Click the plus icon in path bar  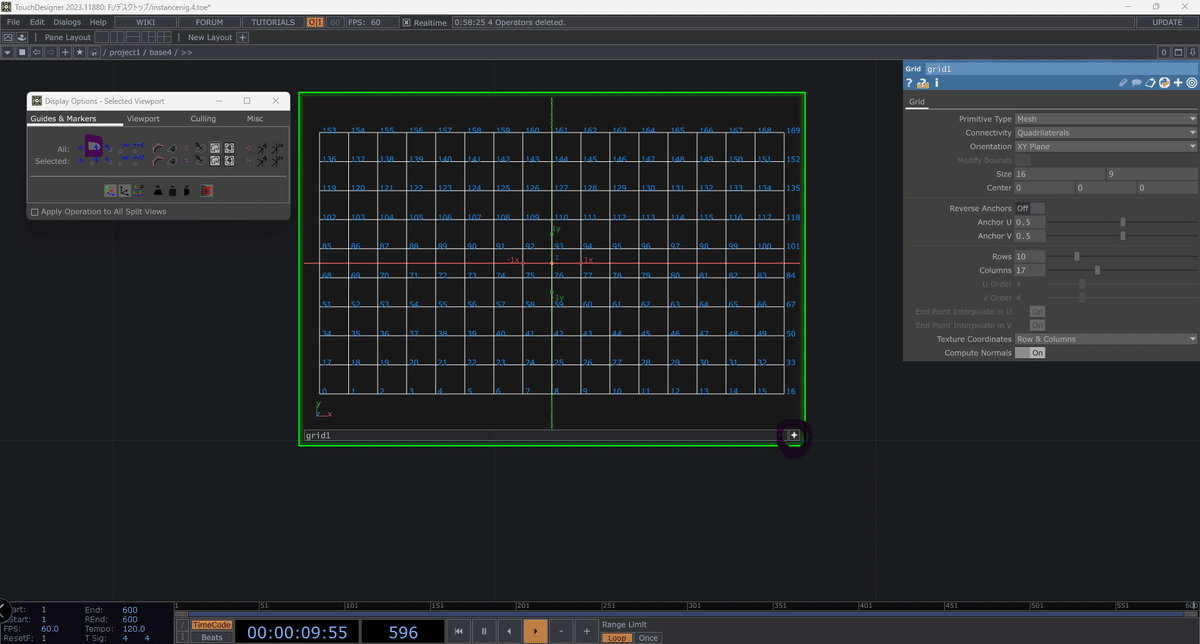point(65,52)
